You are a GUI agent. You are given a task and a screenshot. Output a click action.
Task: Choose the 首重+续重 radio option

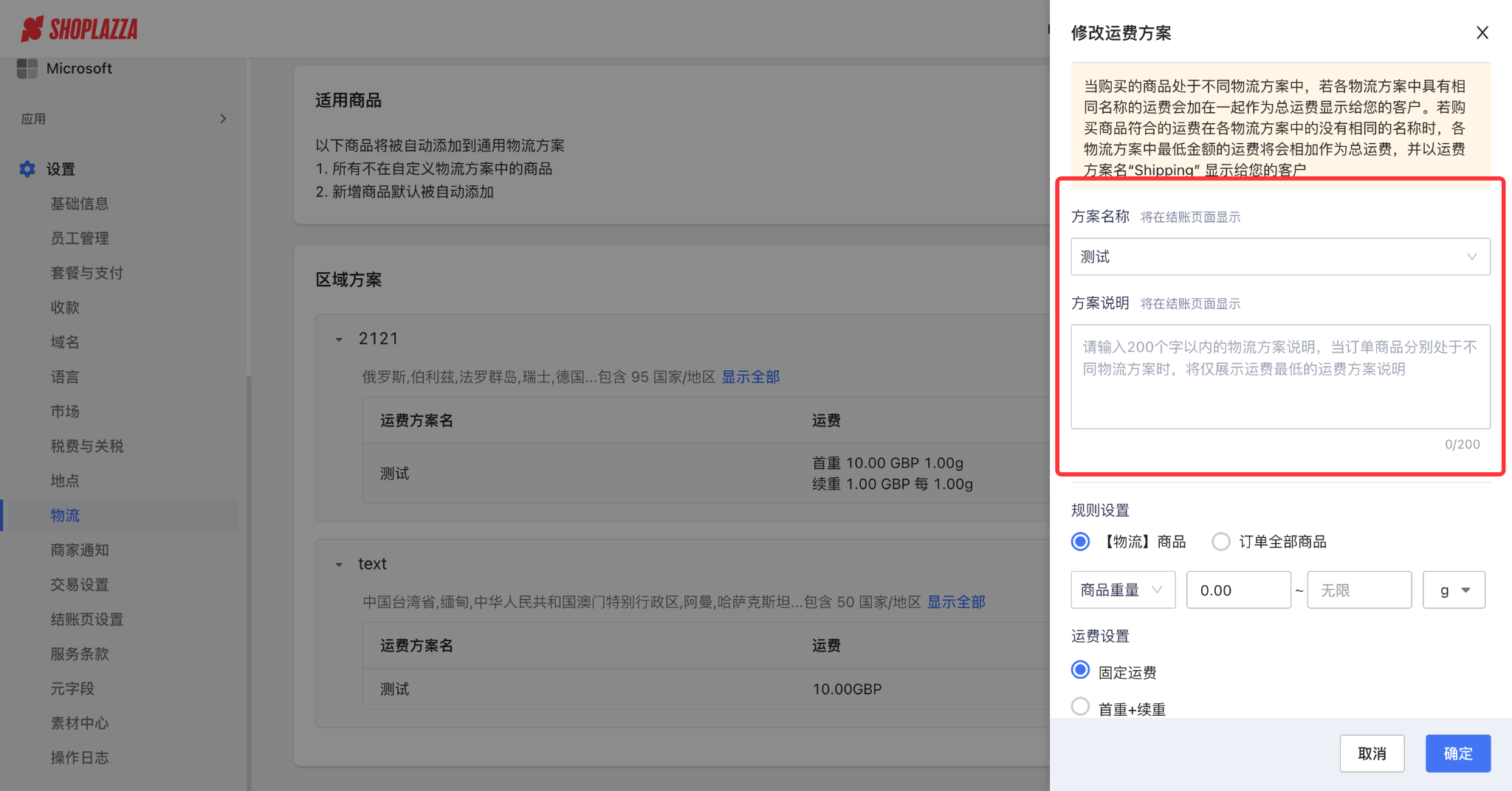click(x=1080, y=707)
